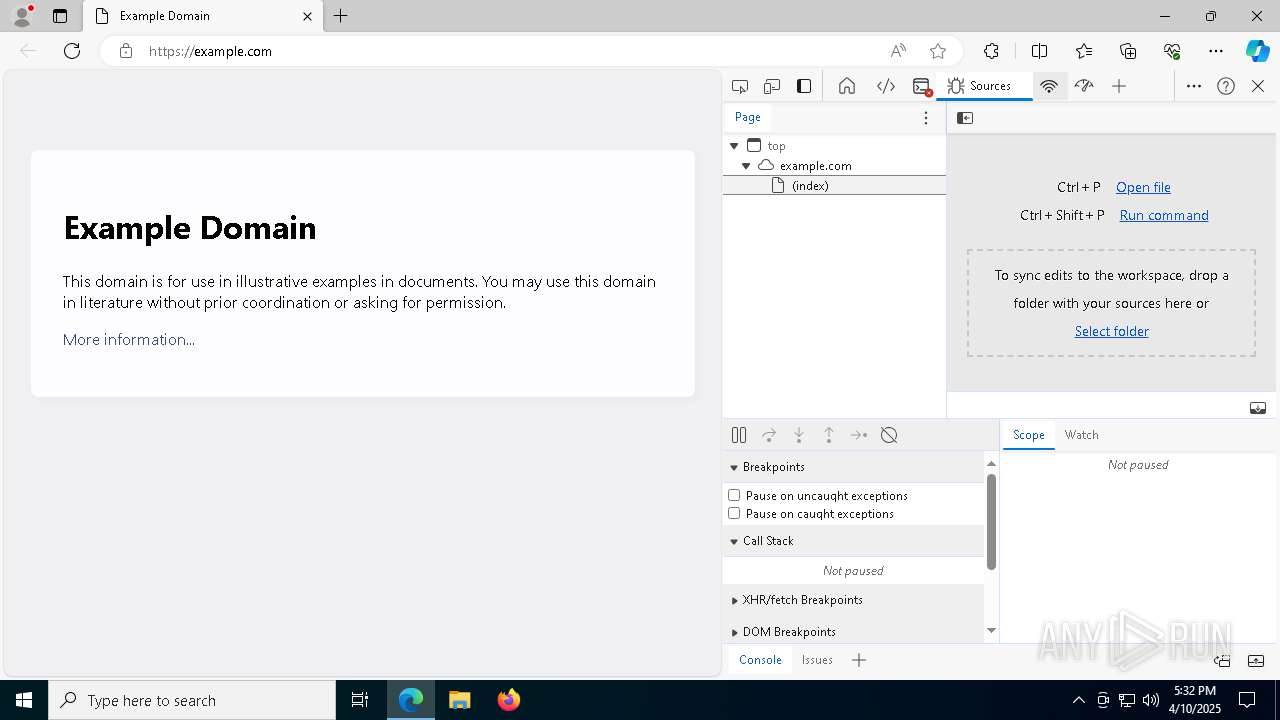Image resolution: width=1280 pixels, height=720 pixels.
Task: Open the Console tool icon with error badge
Action: [922, 86]
